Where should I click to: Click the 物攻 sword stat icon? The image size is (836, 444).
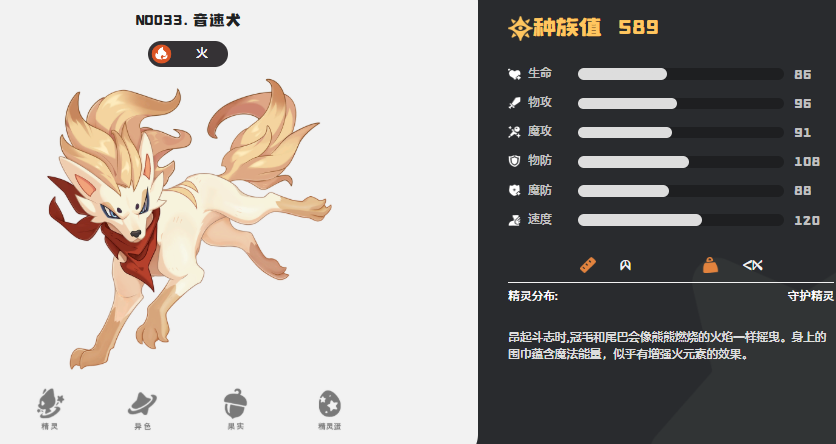coord(514,103)
